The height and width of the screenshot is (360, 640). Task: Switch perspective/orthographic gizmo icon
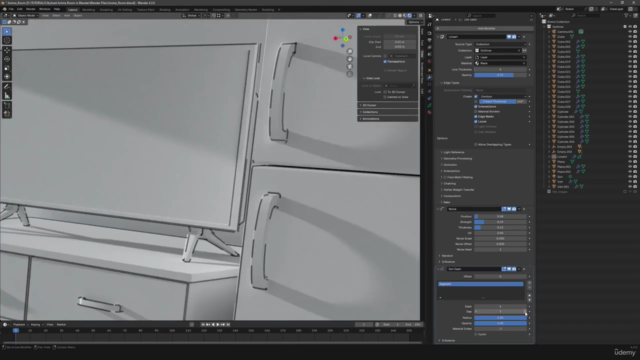coord(350,74)
